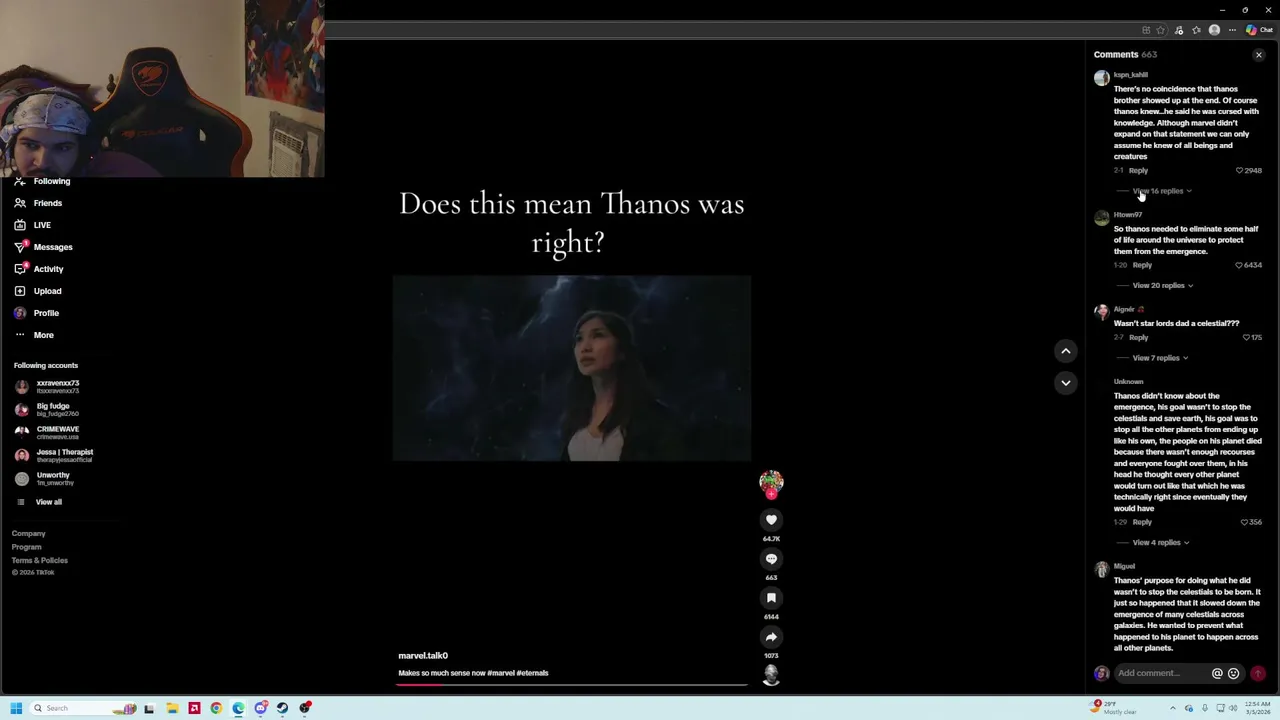
Task: Click the Windows taskbar Search box
Action: coord(82,708)
